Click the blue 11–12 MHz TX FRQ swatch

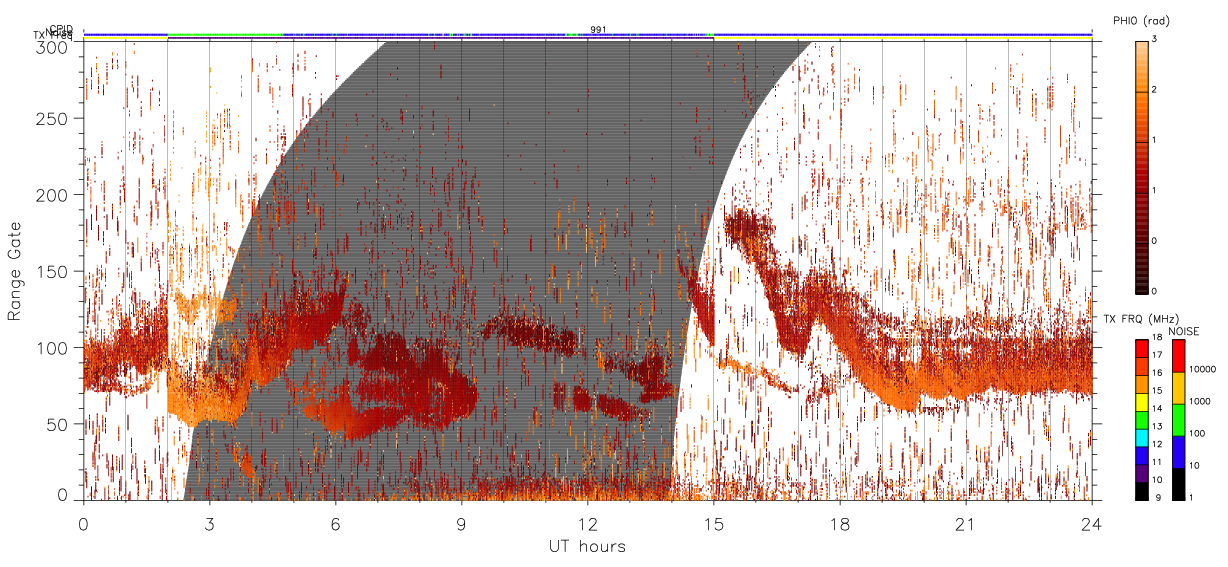(1142, 455)
